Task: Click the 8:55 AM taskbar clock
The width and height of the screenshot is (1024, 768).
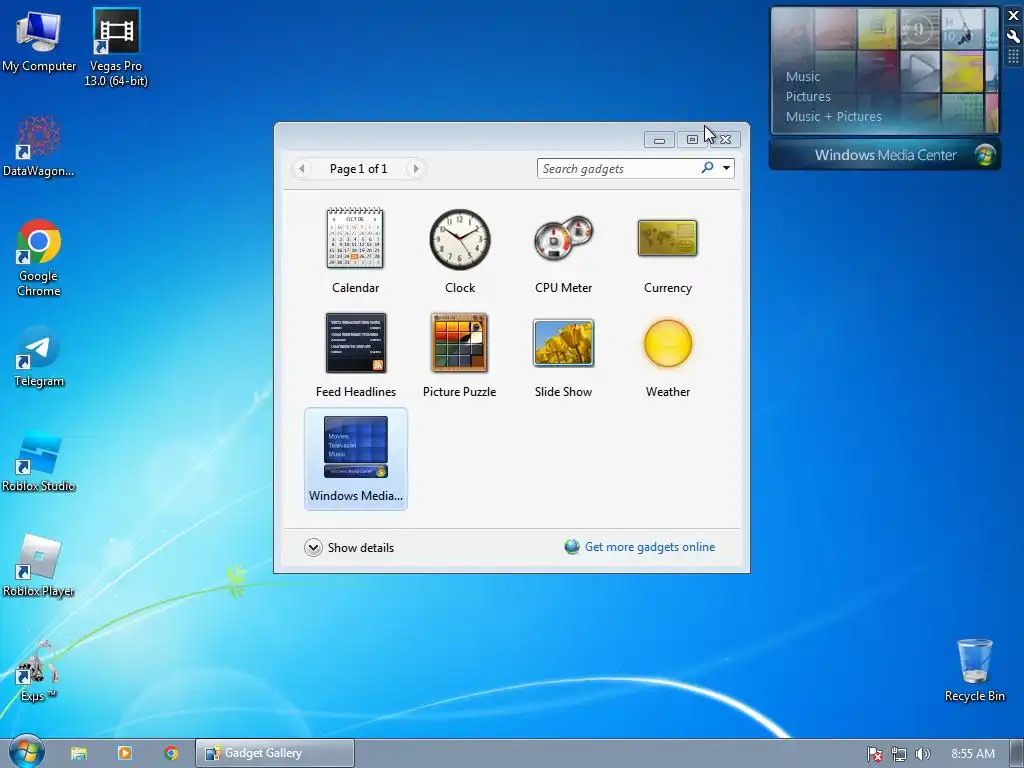Action: (x=972, y=754)
